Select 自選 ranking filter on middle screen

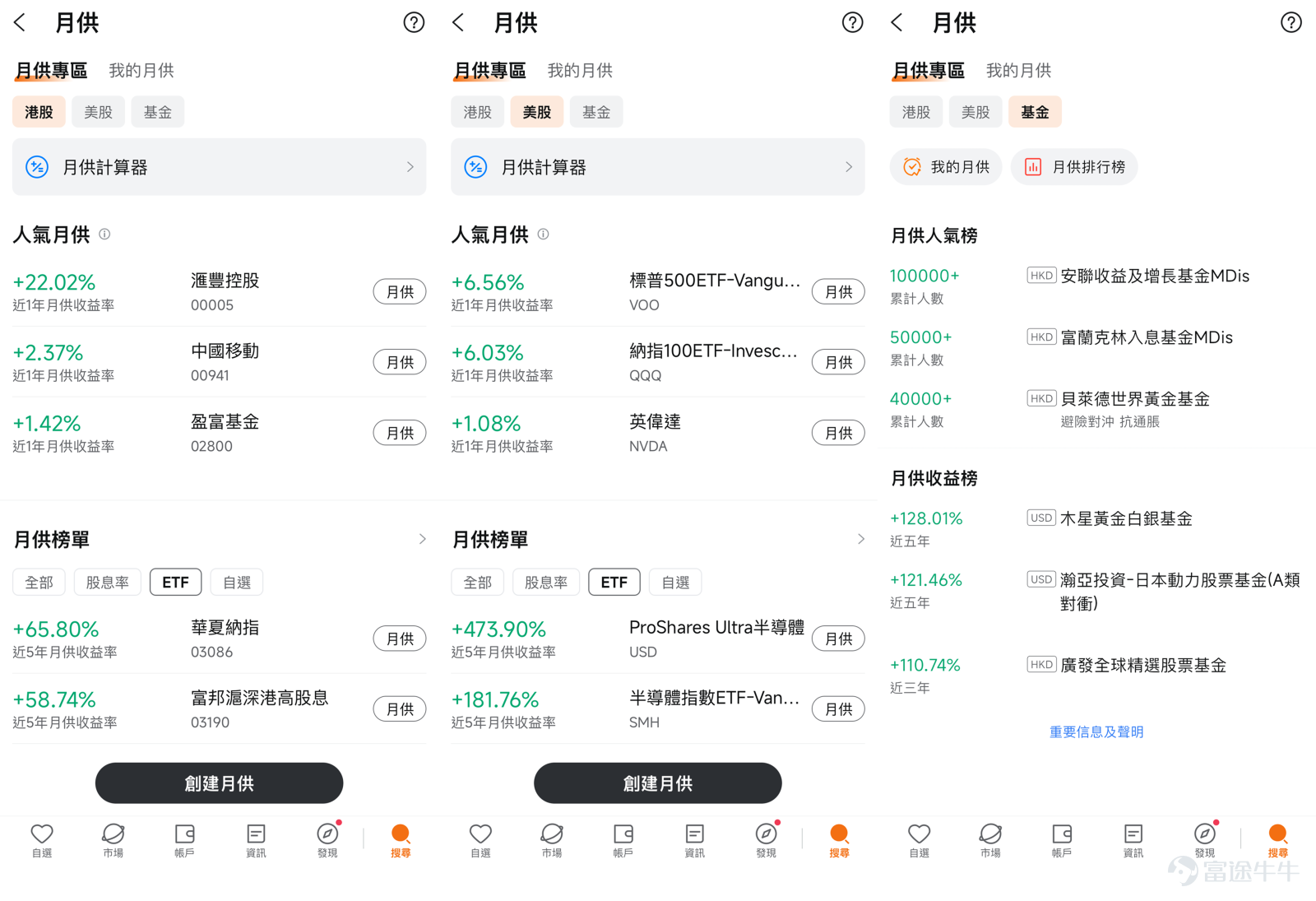pos(675,583)
